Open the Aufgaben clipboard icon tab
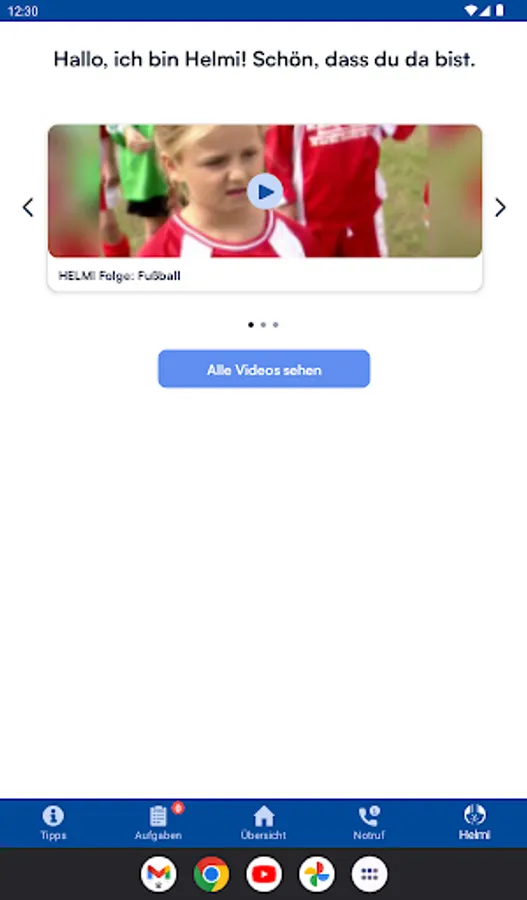Screen dimensions: 527x900 pos(158,823)
